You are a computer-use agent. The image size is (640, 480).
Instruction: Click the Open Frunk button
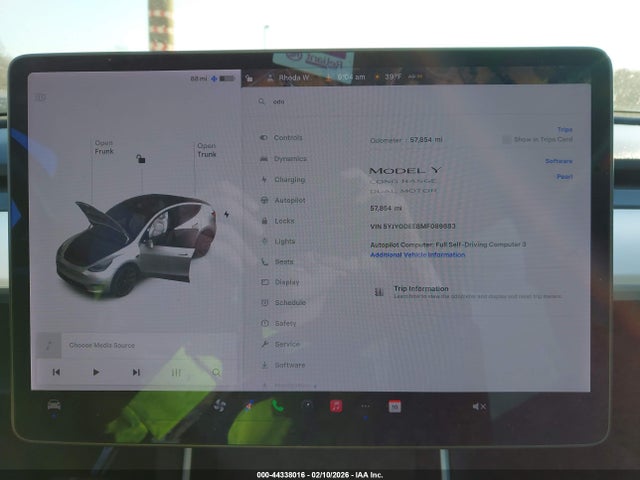pyautogui.click(x=104, y=147)
